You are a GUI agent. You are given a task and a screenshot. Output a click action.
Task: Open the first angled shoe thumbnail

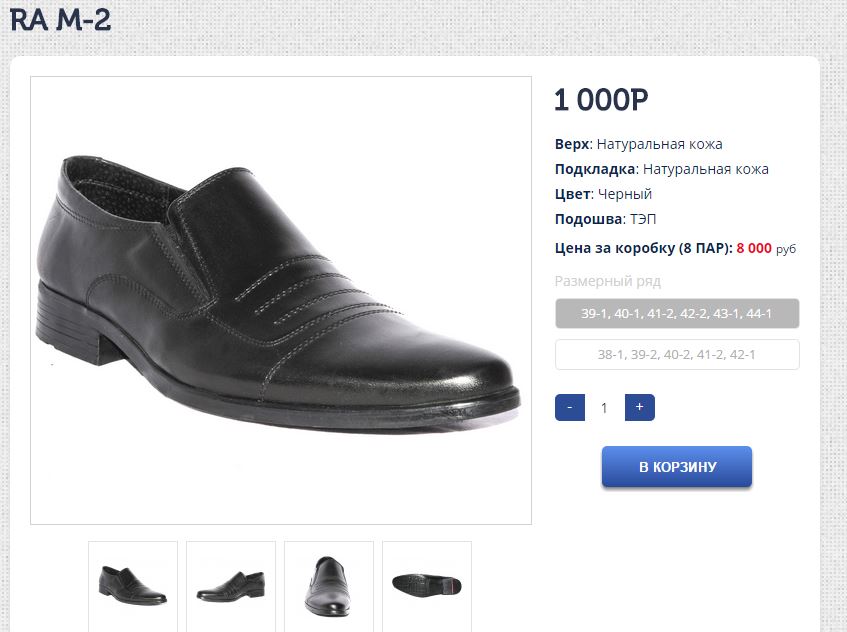[133, 583]
